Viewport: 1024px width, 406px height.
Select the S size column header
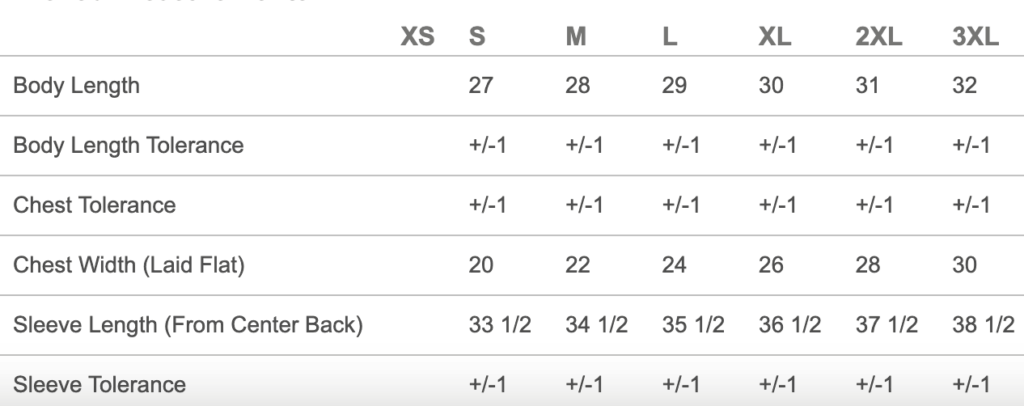477,37
